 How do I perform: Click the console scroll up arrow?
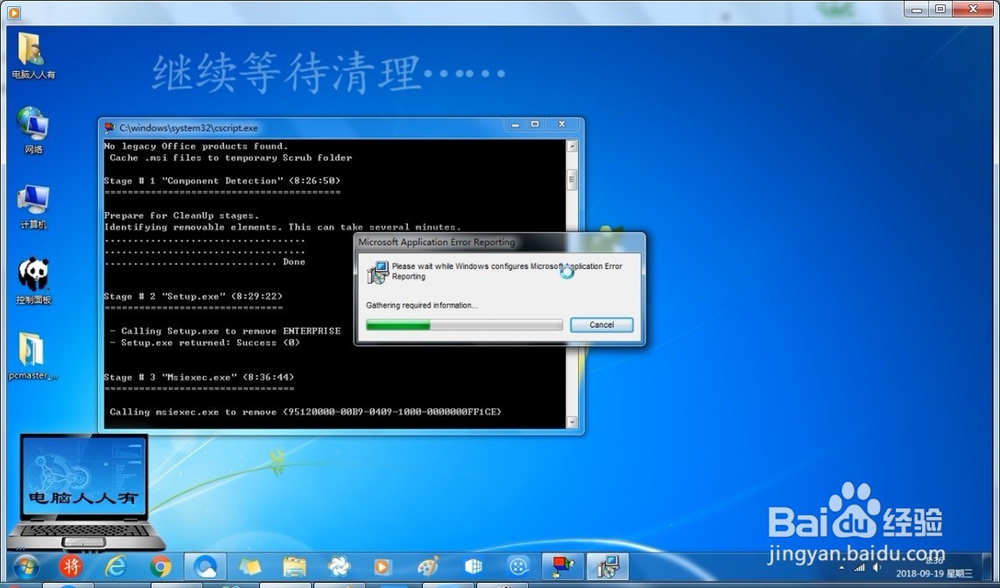coord(571,146)
